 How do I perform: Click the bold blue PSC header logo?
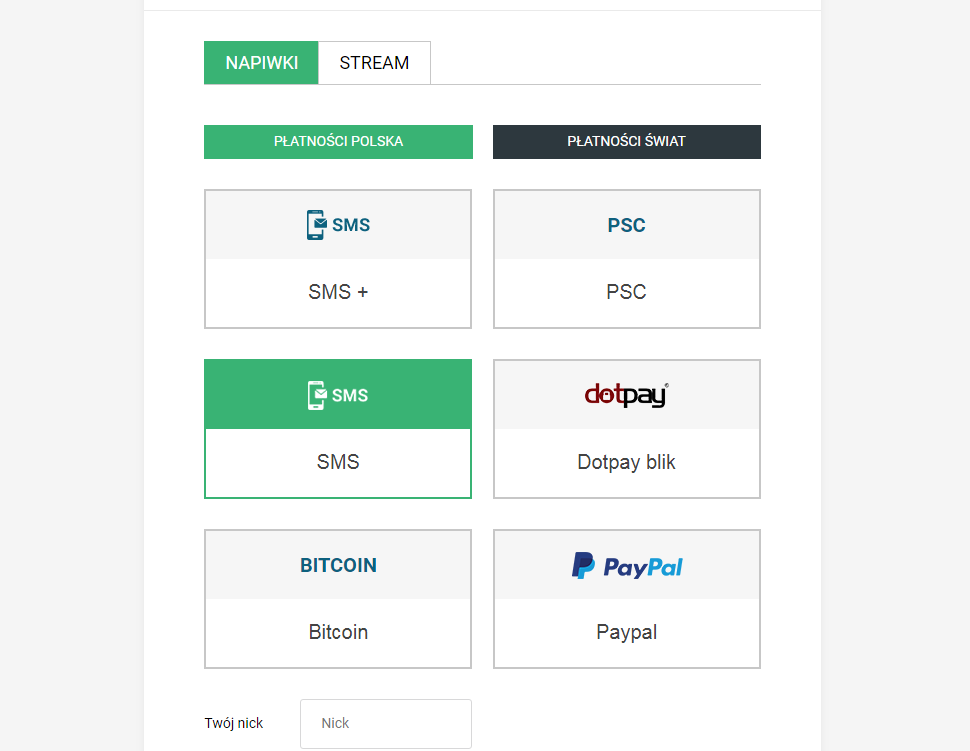(x=626, y=225)
